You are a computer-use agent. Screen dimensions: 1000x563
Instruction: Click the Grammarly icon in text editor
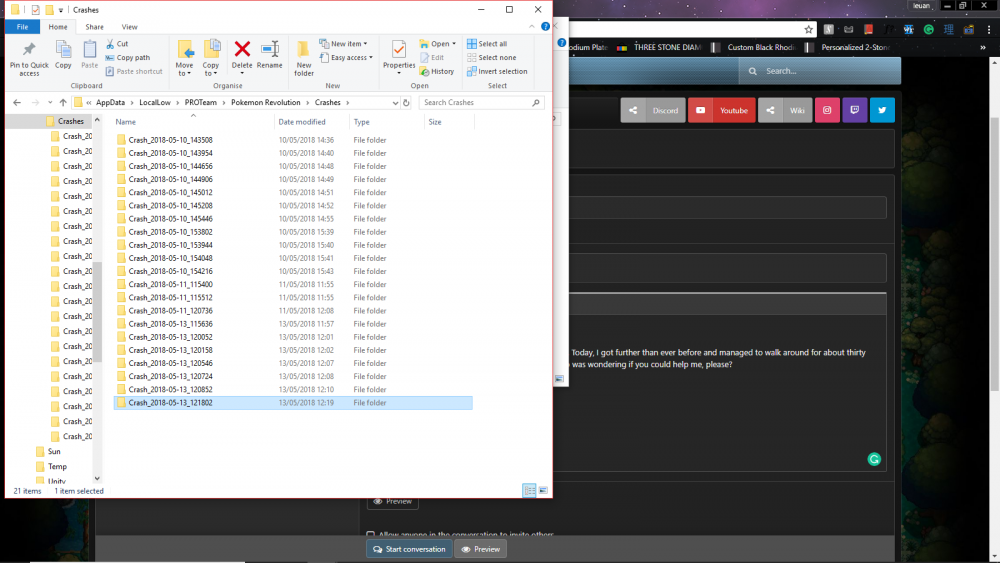[x=874, y=459]
